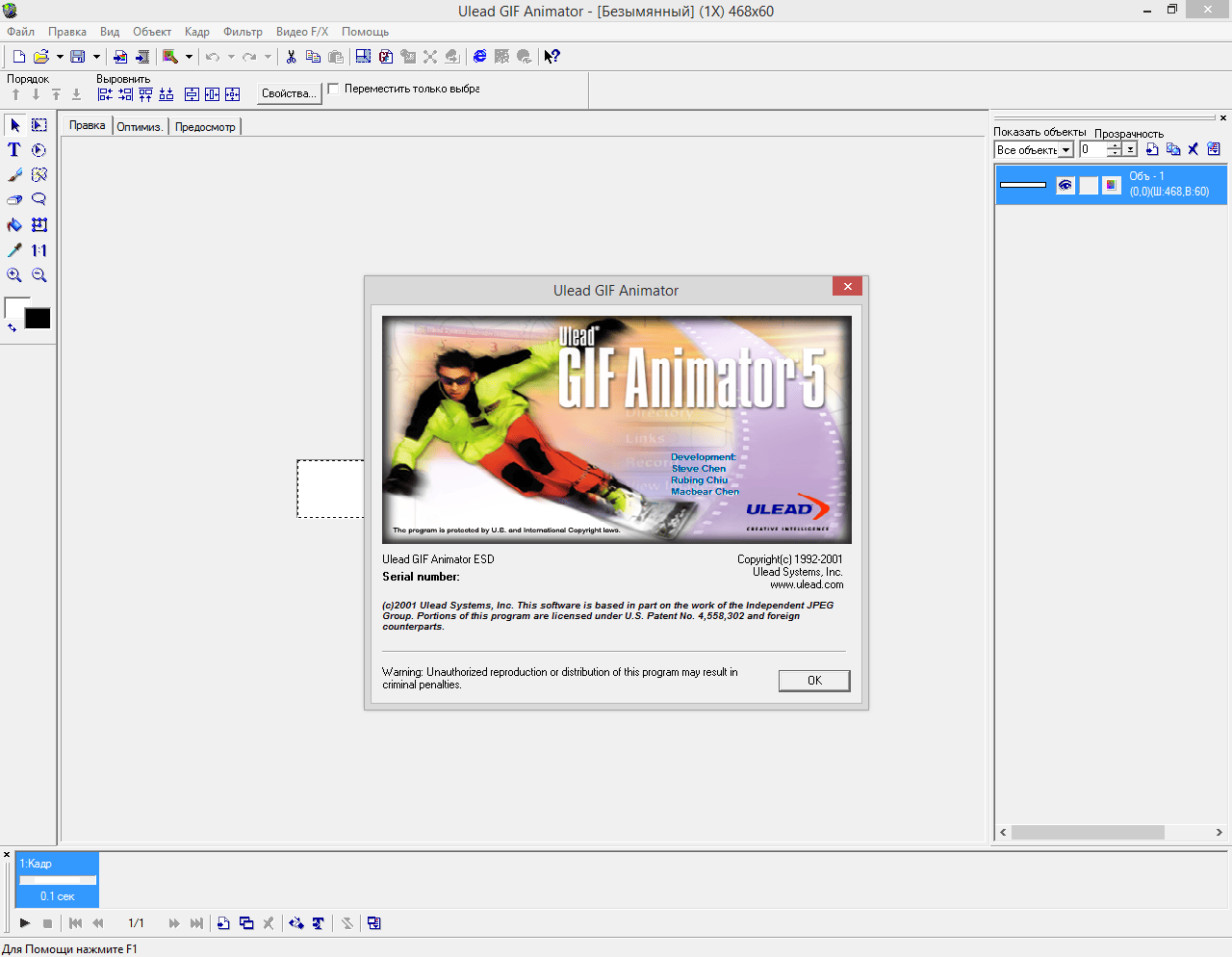Select the Pick (arrow) tool
The image size is (1232, 957).
(14, 125)
